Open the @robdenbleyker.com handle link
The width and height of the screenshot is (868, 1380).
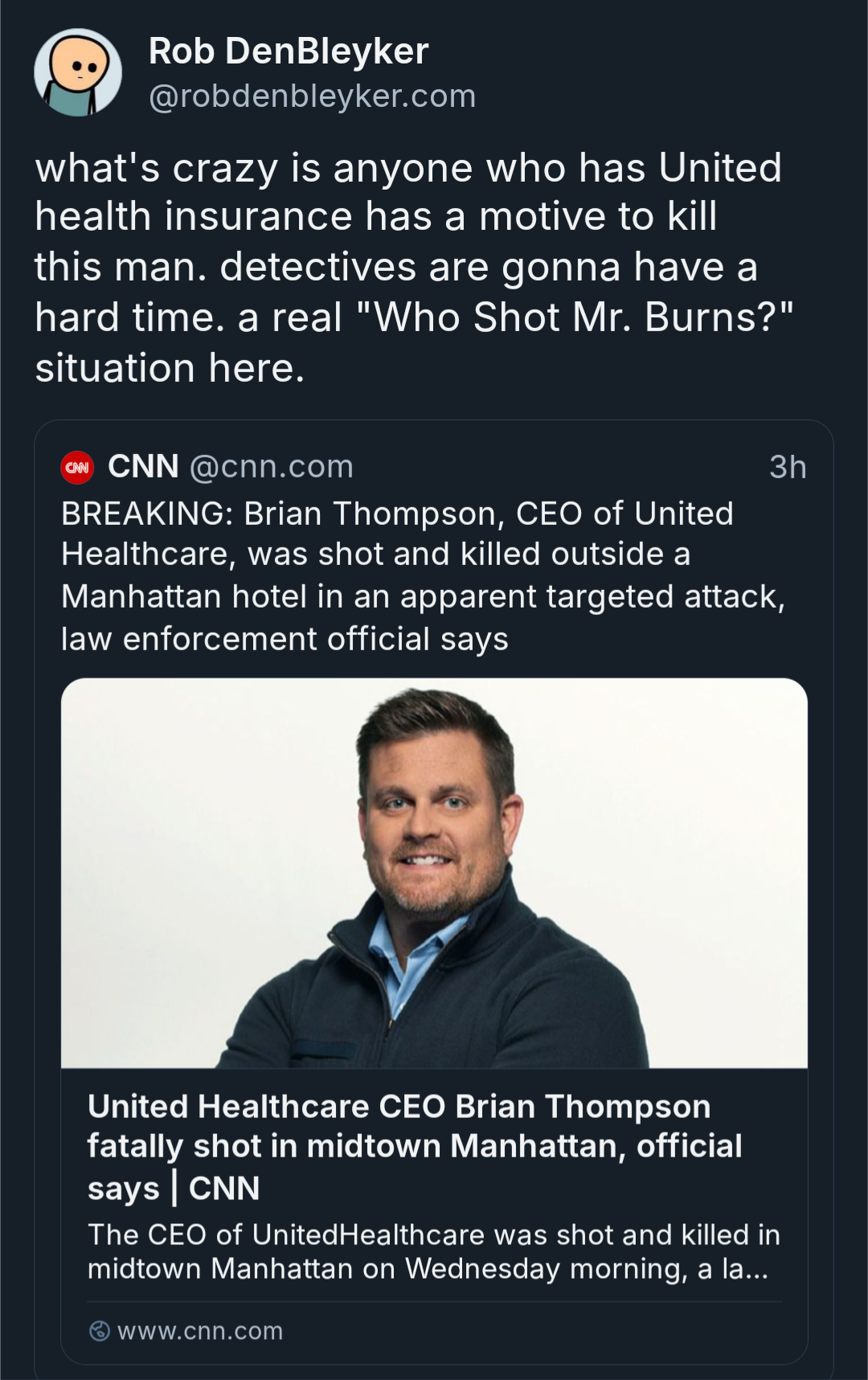click(x=312, y=96)
